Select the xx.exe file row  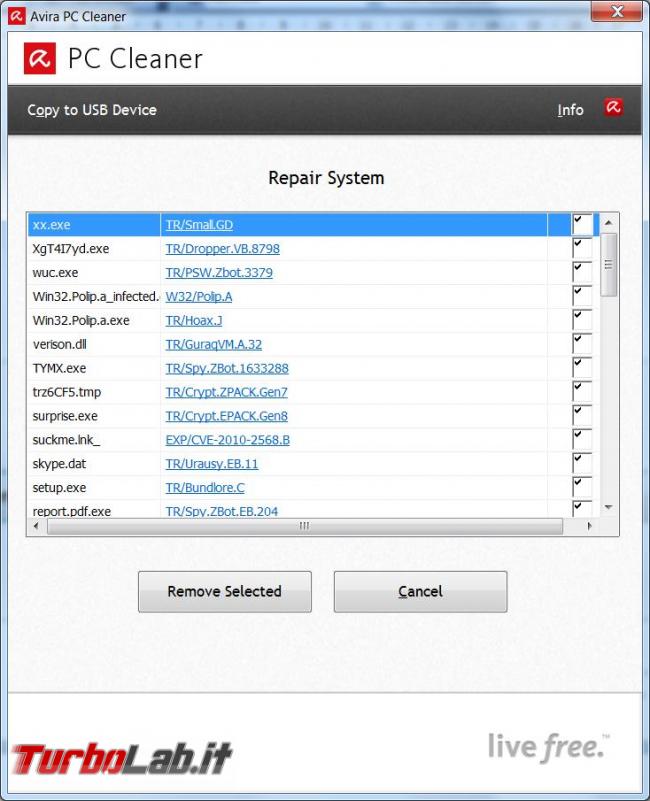(x=313, y=225)
